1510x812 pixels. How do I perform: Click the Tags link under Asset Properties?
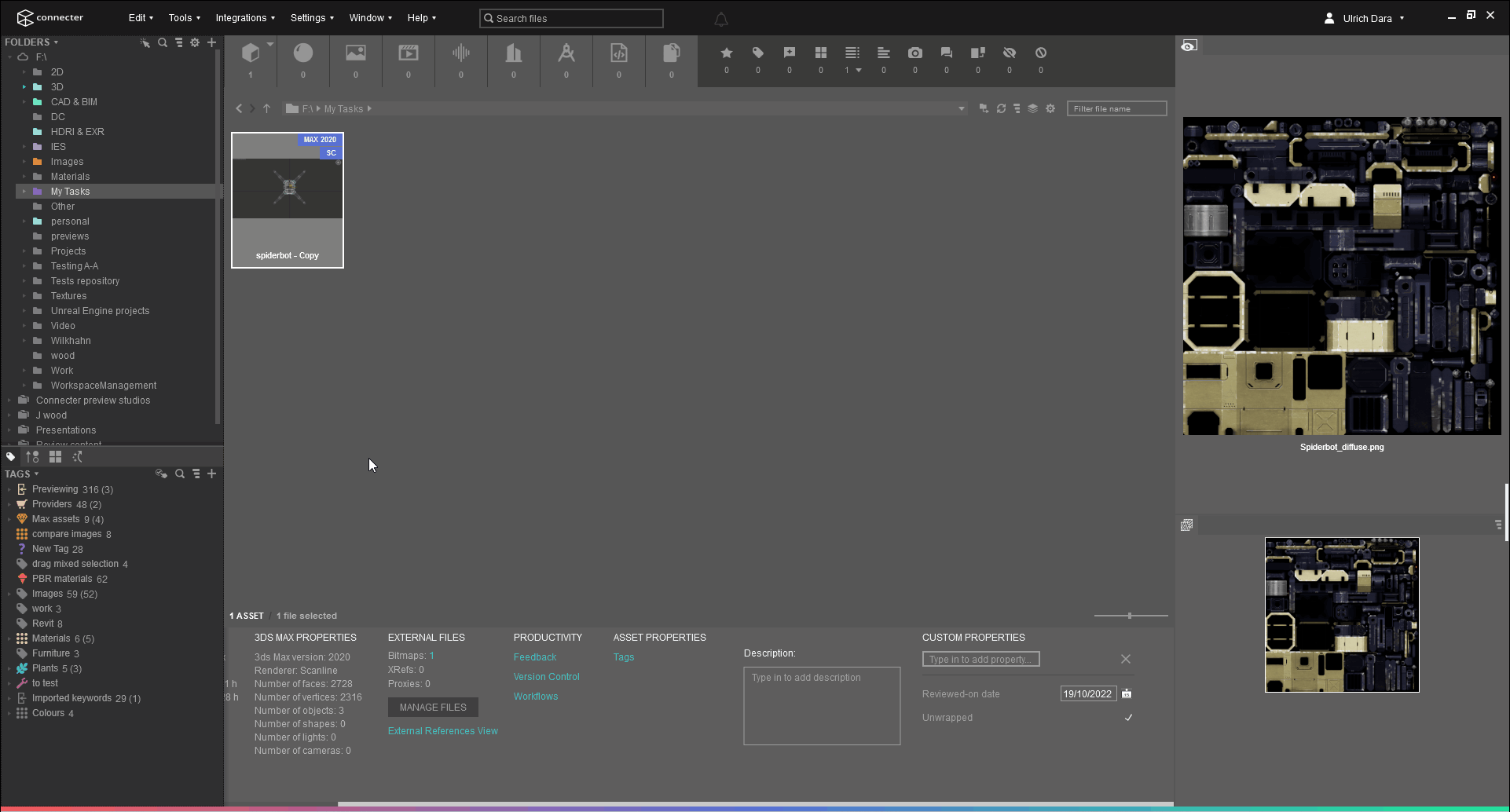(624, 657)
